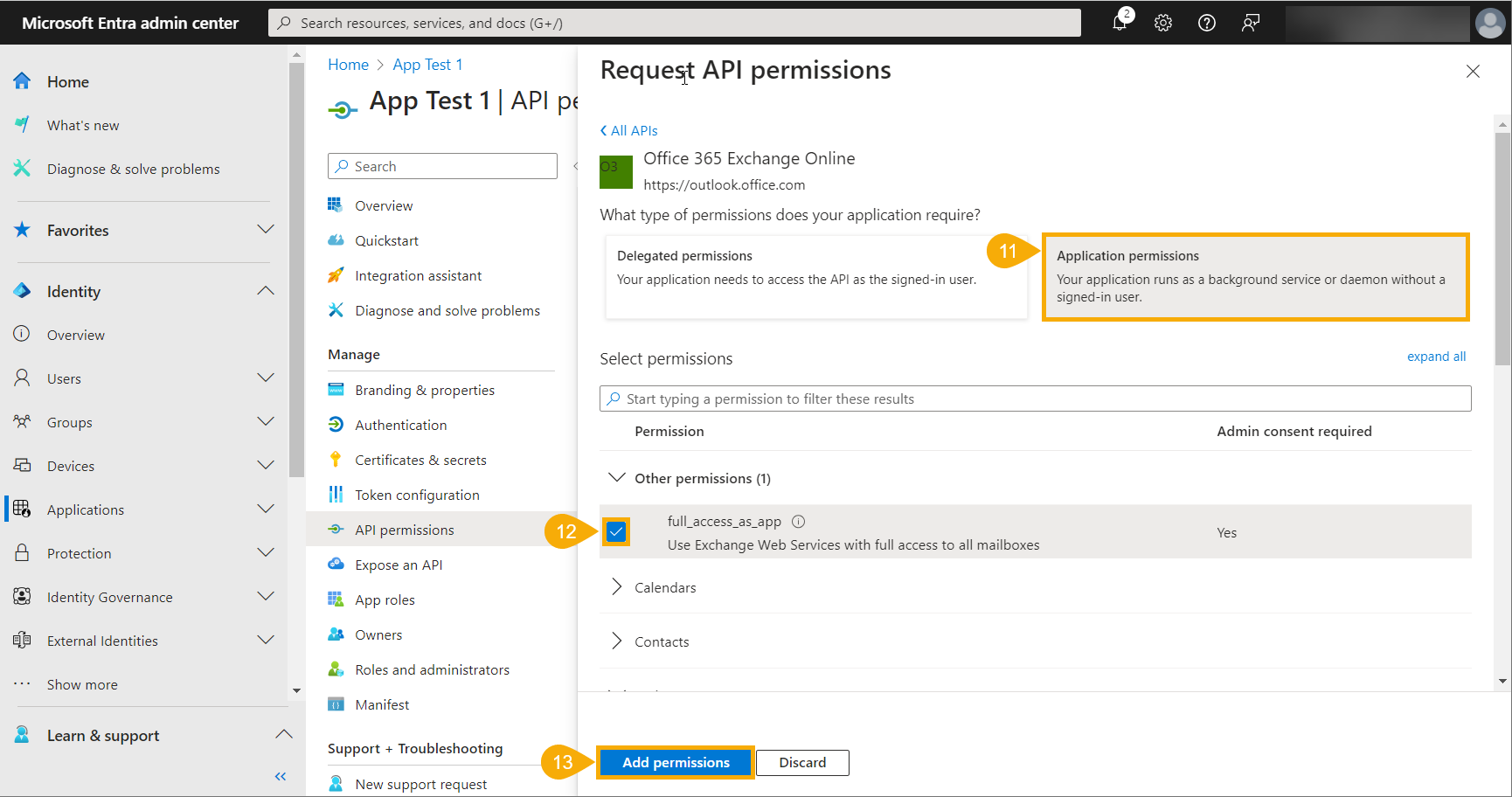Select the Application permissions tile

[x=1256, y=276]
